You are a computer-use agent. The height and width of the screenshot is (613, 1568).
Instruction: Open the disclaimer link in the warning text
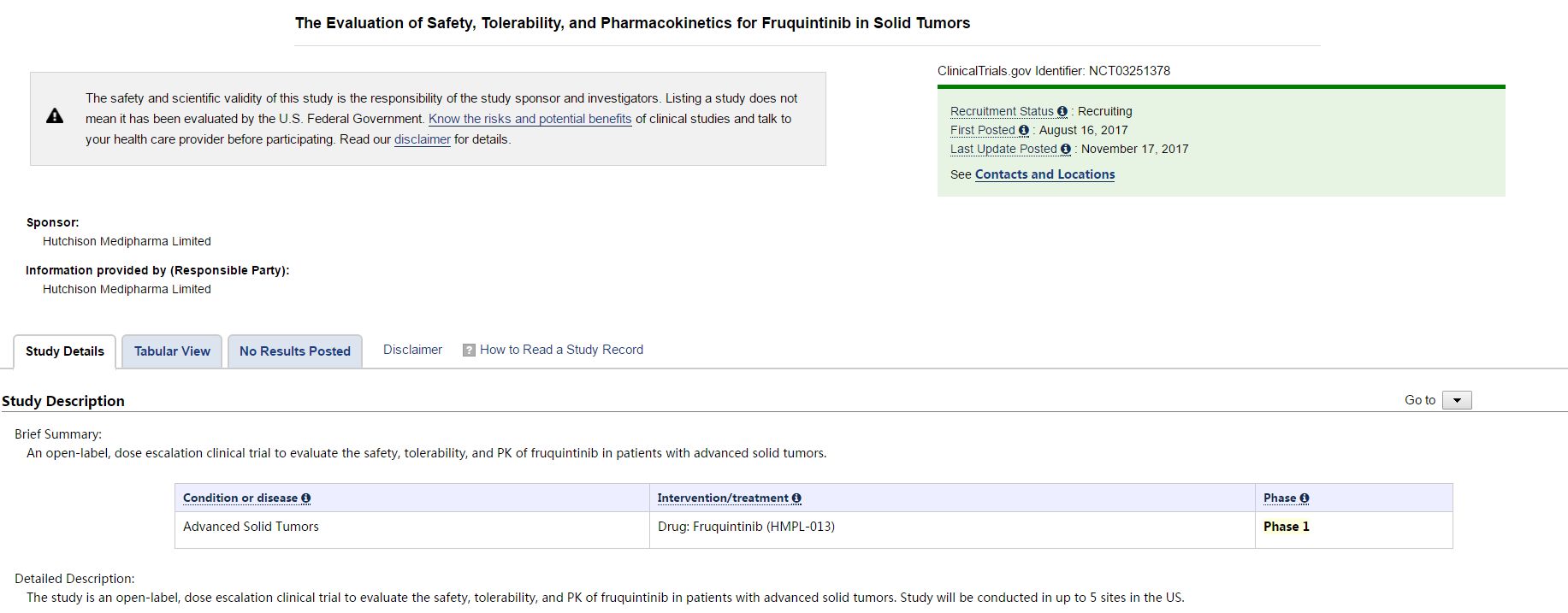tap(423, 140)
